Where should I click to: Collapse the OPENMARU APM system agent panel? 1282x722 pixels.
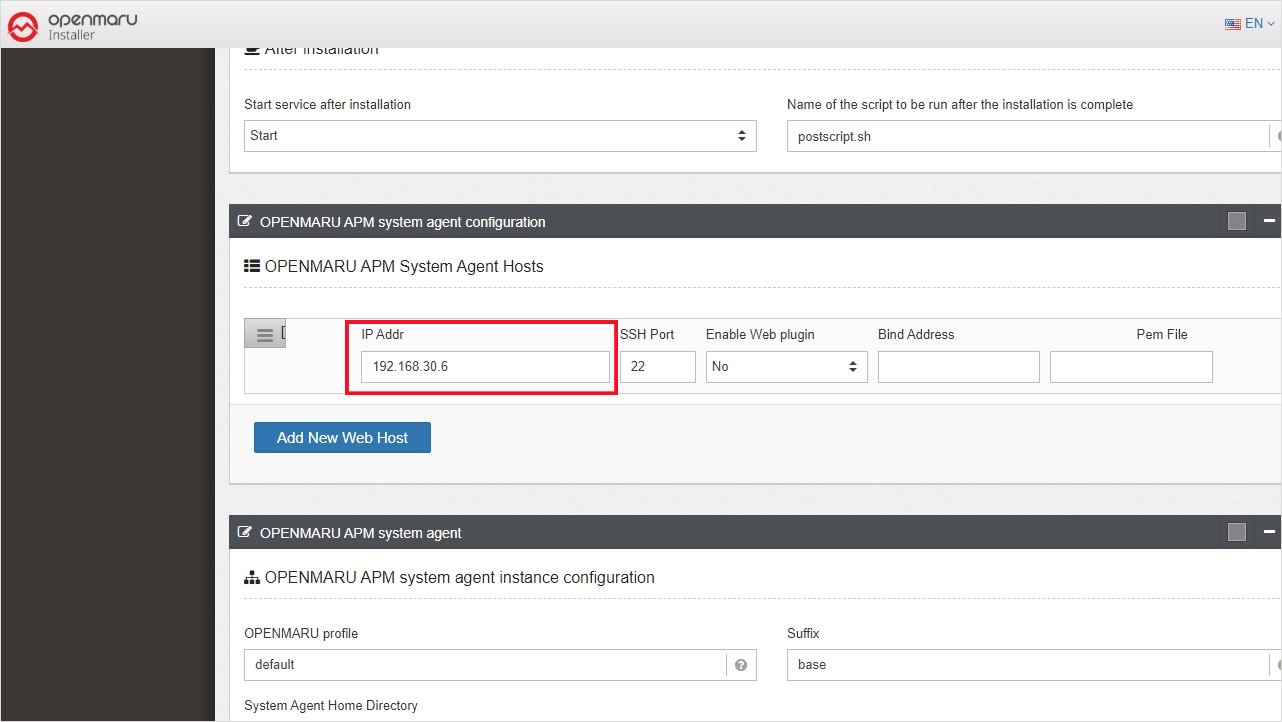[x=1269, y=532]
